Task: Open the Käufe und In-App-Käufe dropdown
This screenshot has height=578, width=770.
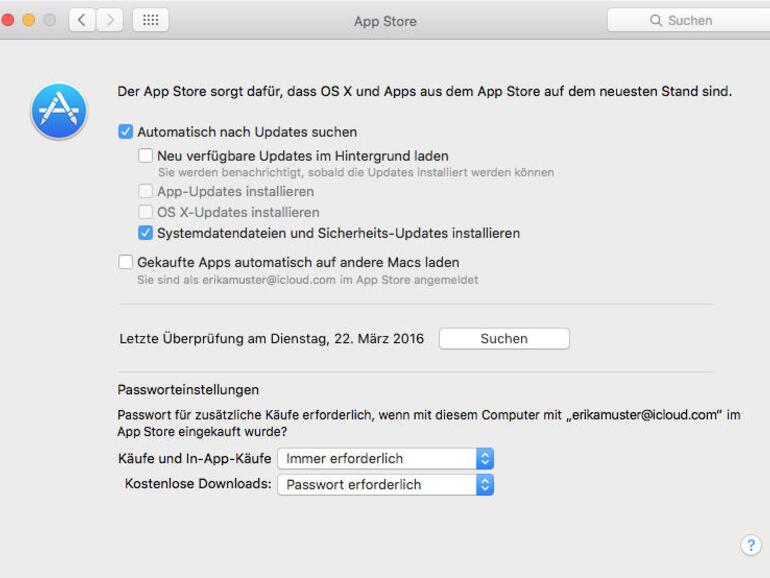Action: point(385,459)
